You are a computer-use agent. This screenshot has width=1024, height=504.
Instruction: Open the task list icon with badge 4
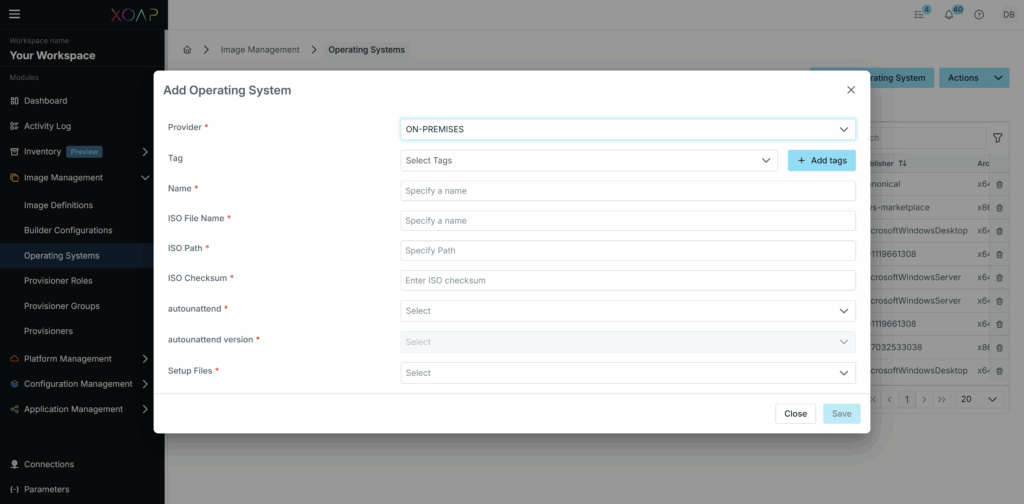click(x=920, y=14)
